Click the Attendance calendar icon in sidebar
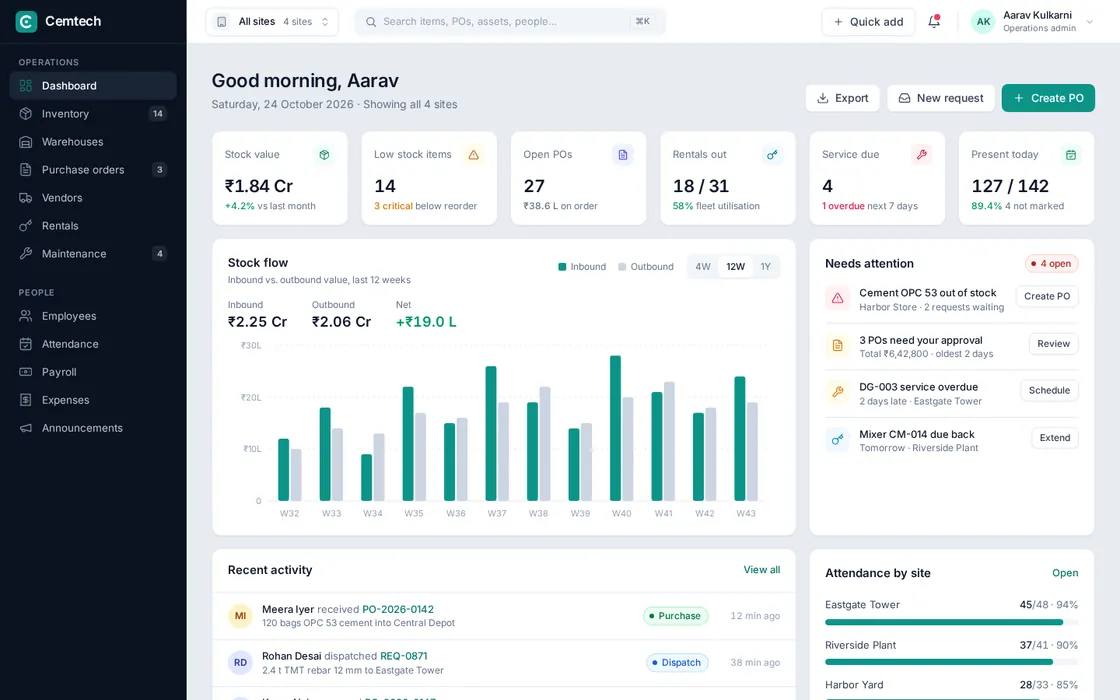This screenshot has height=700, width=1120. pyautogui.click(x=26, y=344)
